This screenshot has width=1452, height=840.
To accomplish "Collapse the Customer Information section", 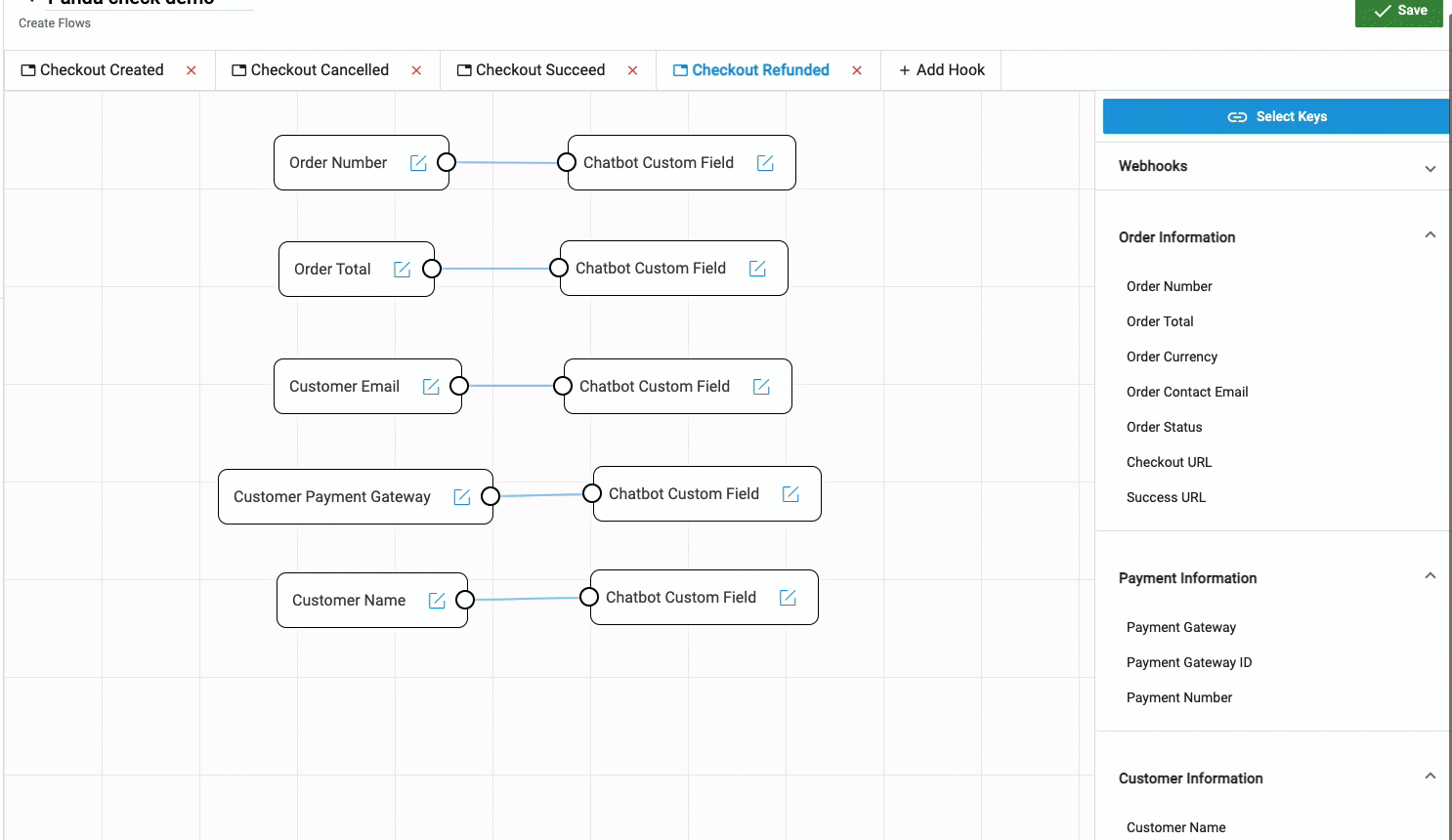I will (1431, 777).
